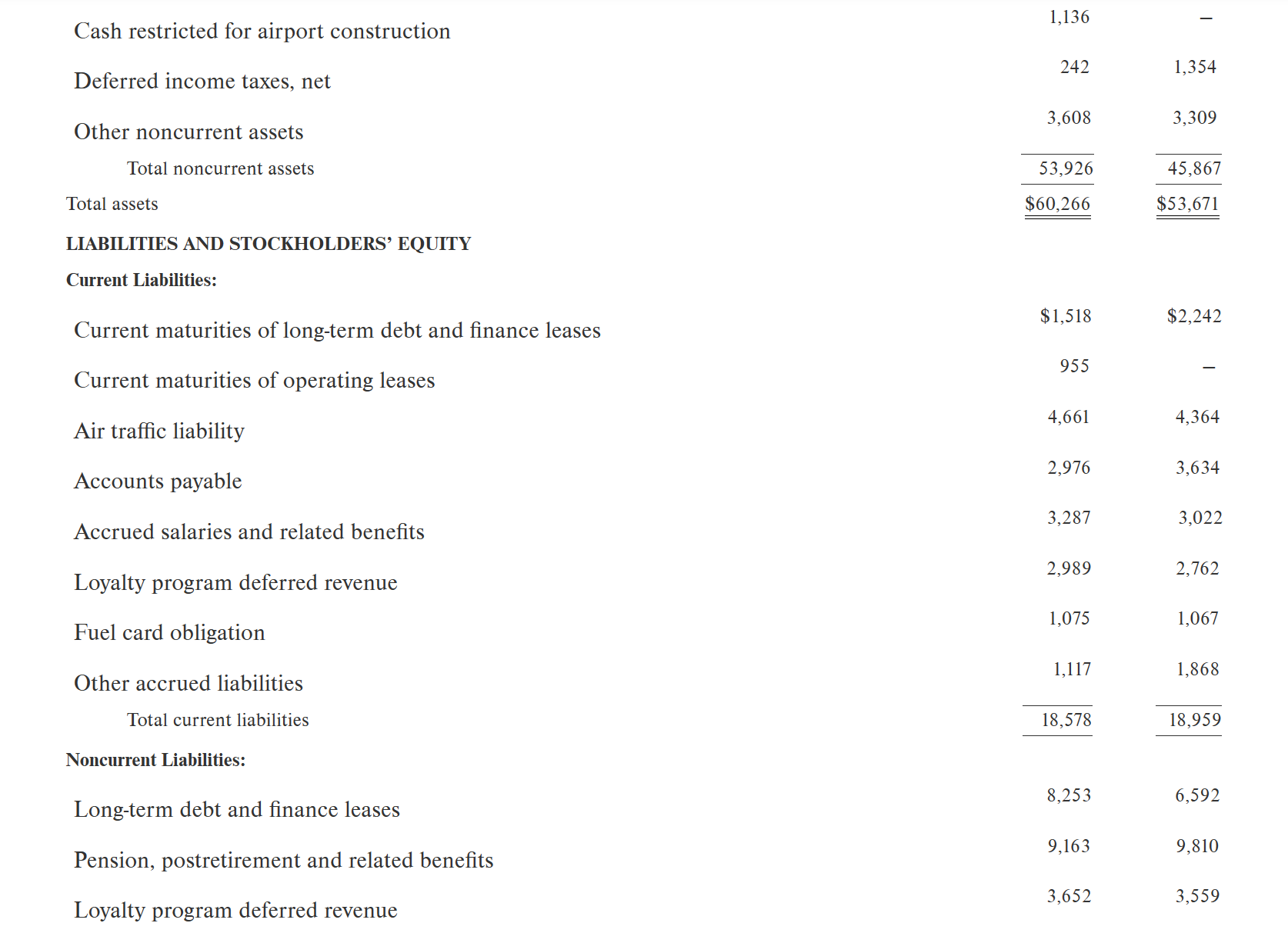Image resolution: width=1288 pixels, height=933 pixels.
Task: Select the 'Long-term debt and finance leases' label
Action: (237, 810)
